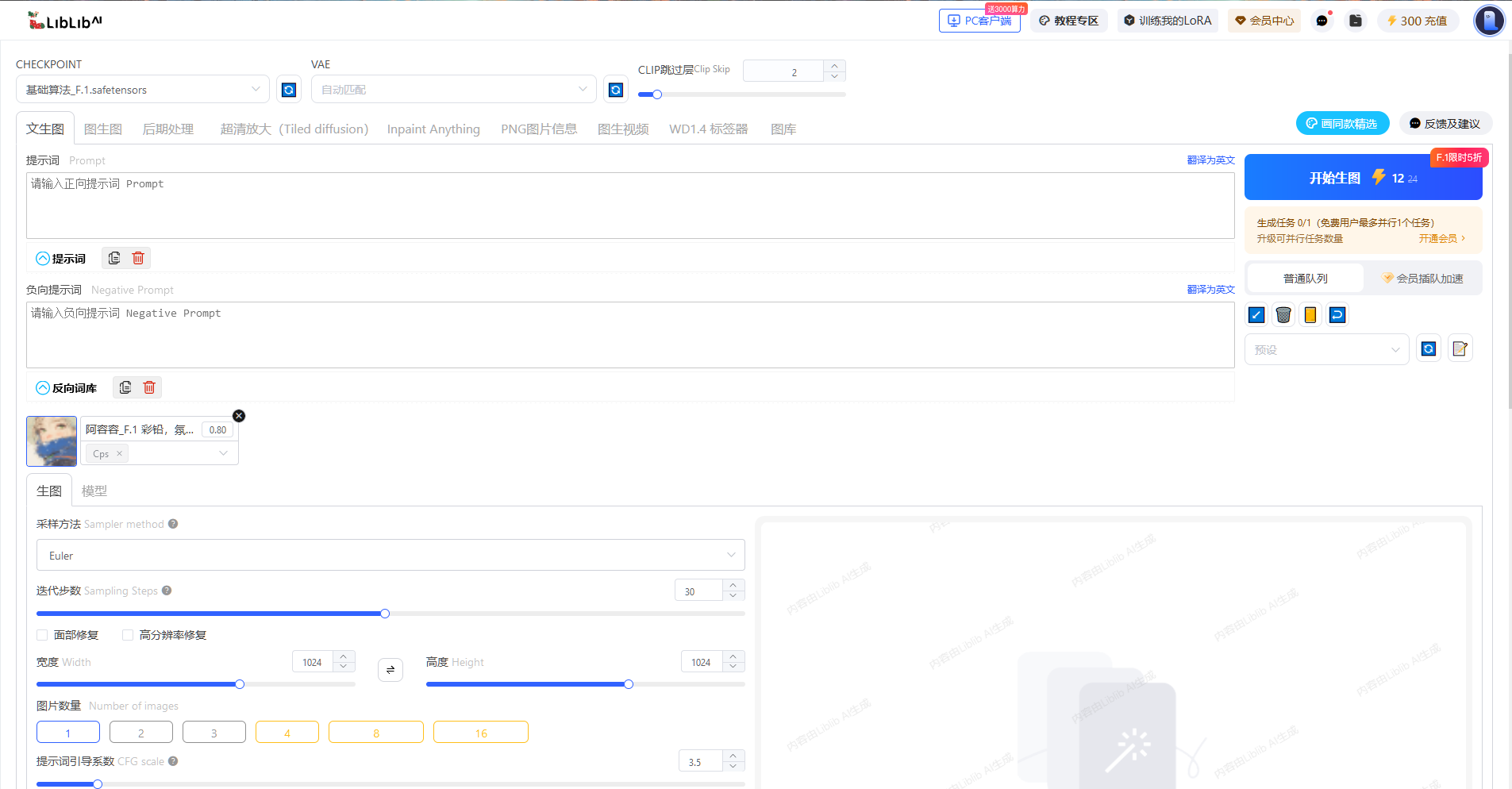
Task: Delete negative prompt via trash icon
Action: click(x=148, y=387)
